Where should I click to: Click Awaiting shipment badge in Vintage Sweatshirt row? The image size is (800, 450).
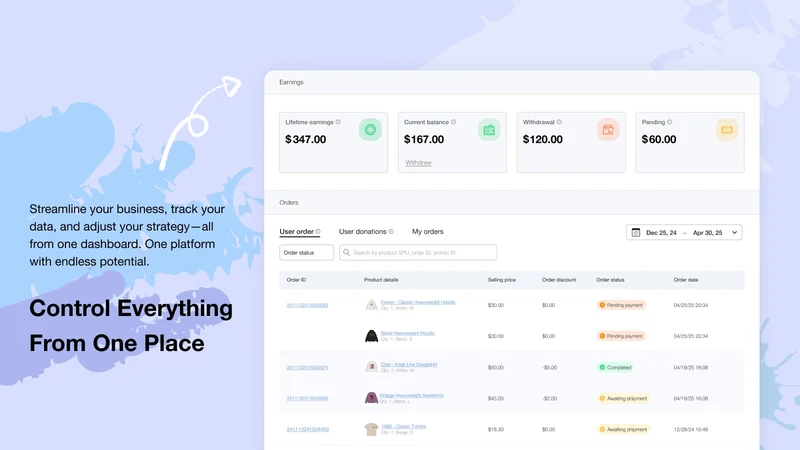pos(623,398)
